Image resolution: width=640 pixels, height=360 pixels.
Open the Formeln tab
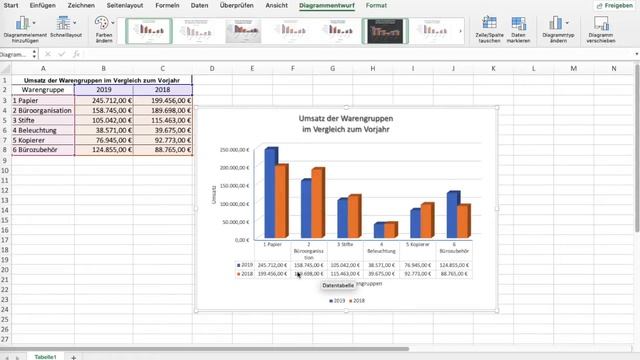167,6
